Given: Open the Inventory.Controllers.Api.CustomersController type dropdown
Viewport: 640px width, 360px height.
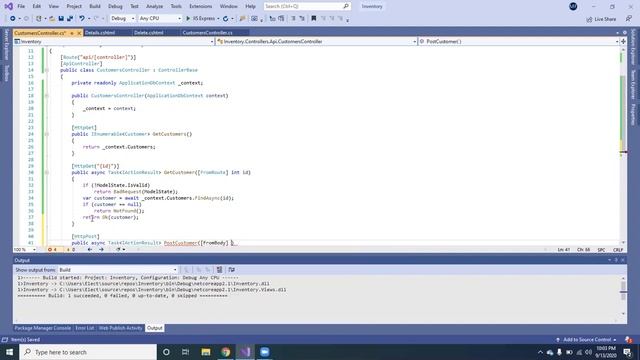Looking at the screenshot, I should coord(316,41).
